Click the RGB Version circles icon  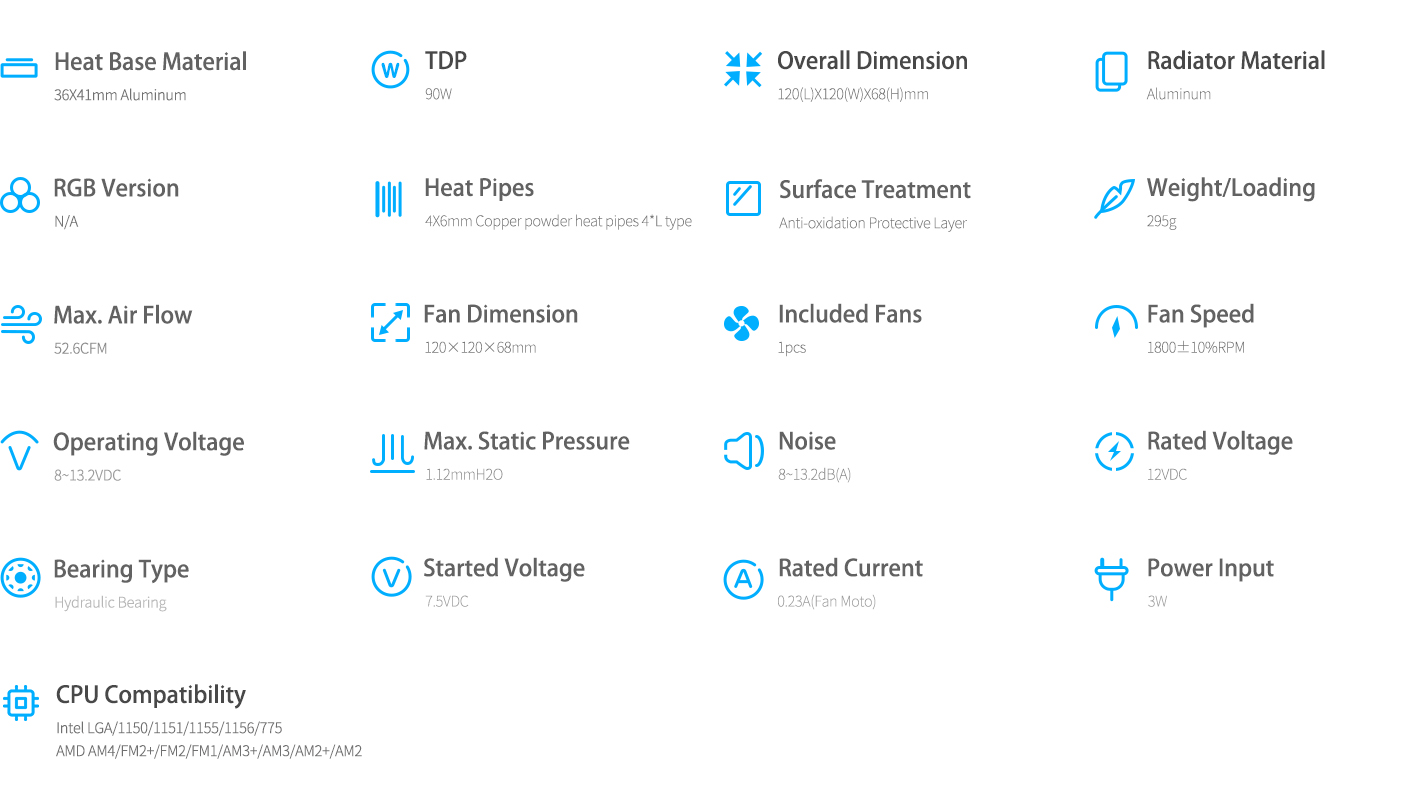pyautogui.click(x=20, y=195)
